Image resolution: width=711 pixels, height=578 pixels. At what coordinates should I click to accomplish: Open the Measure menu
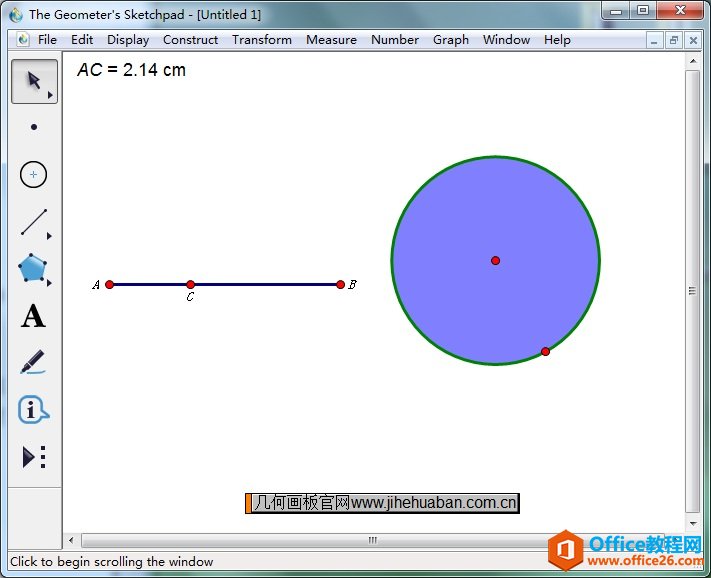click(x=331, y=40)
